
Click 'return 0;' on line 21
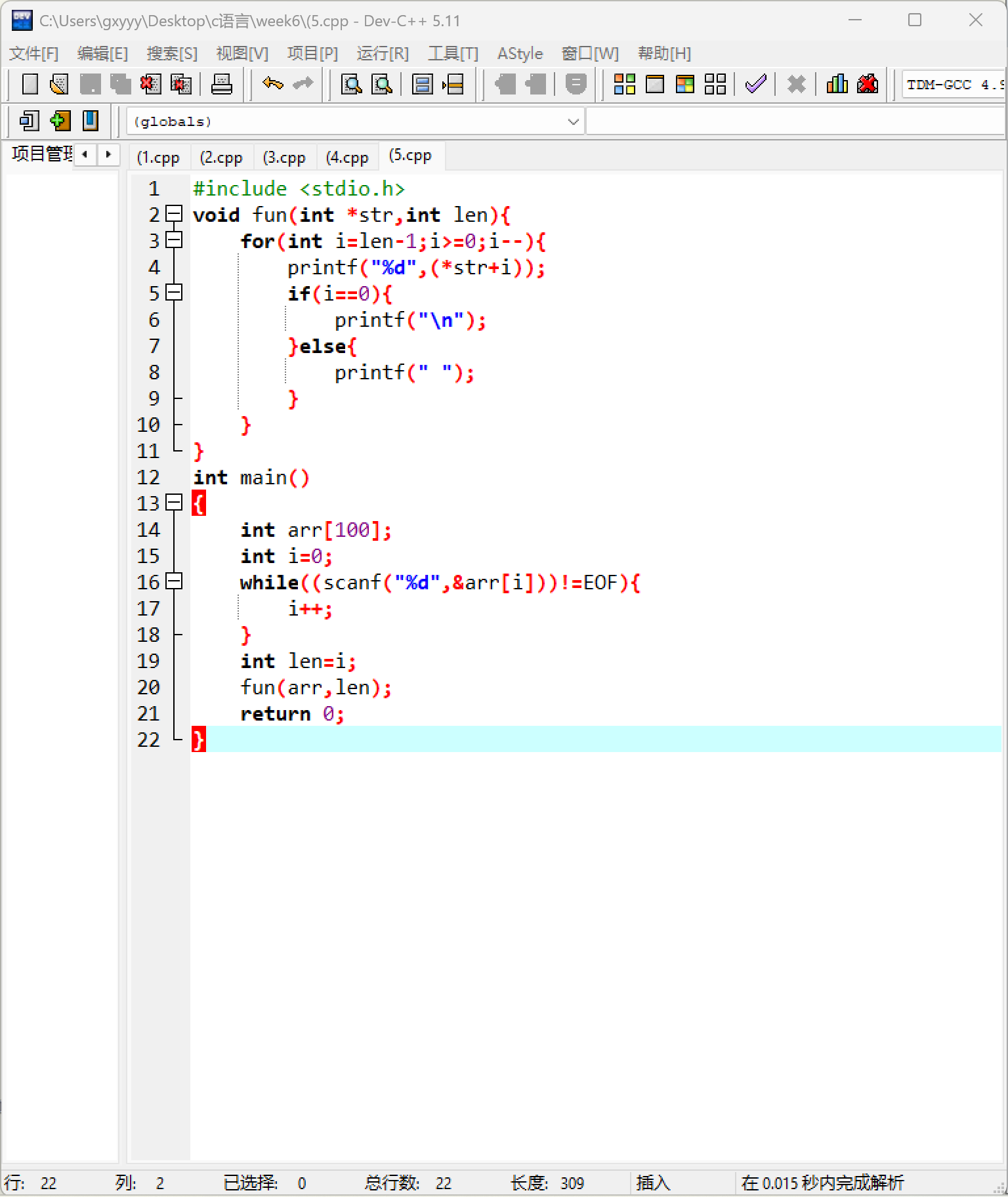(292, 713)
